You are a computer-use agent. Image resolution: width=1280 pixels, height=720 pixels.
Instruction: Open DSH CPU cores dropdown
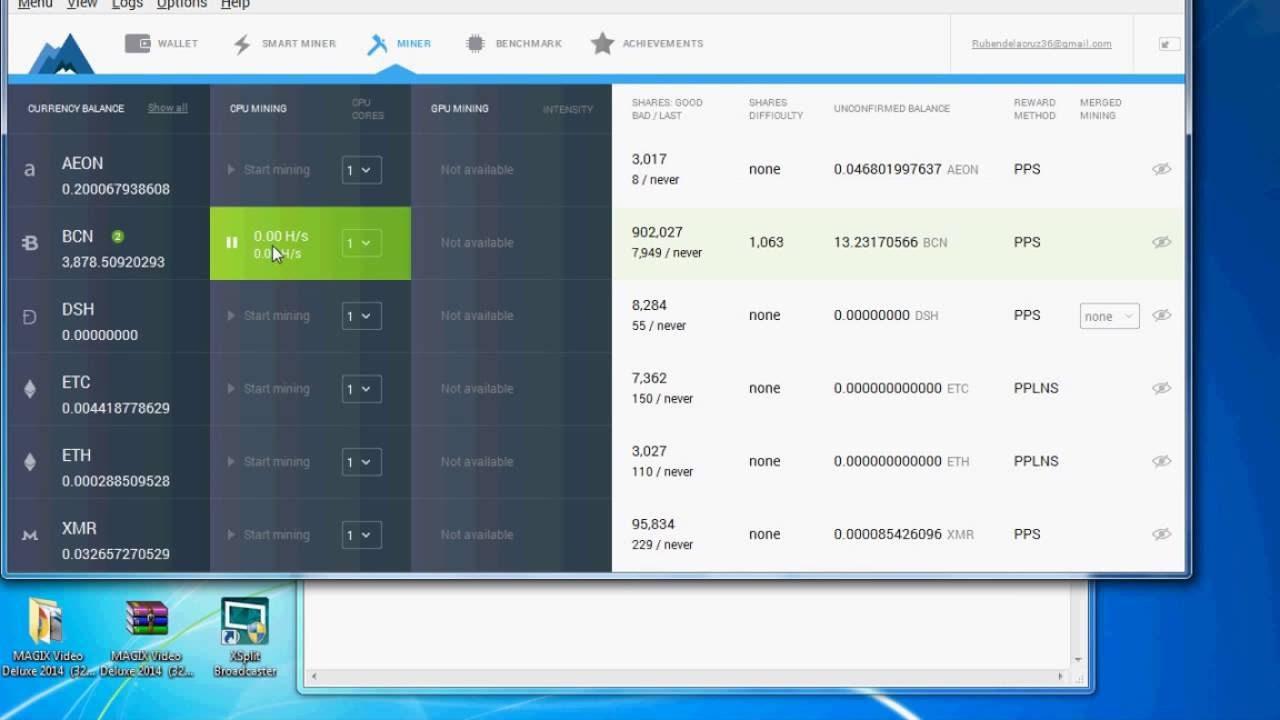coord(361,316)
